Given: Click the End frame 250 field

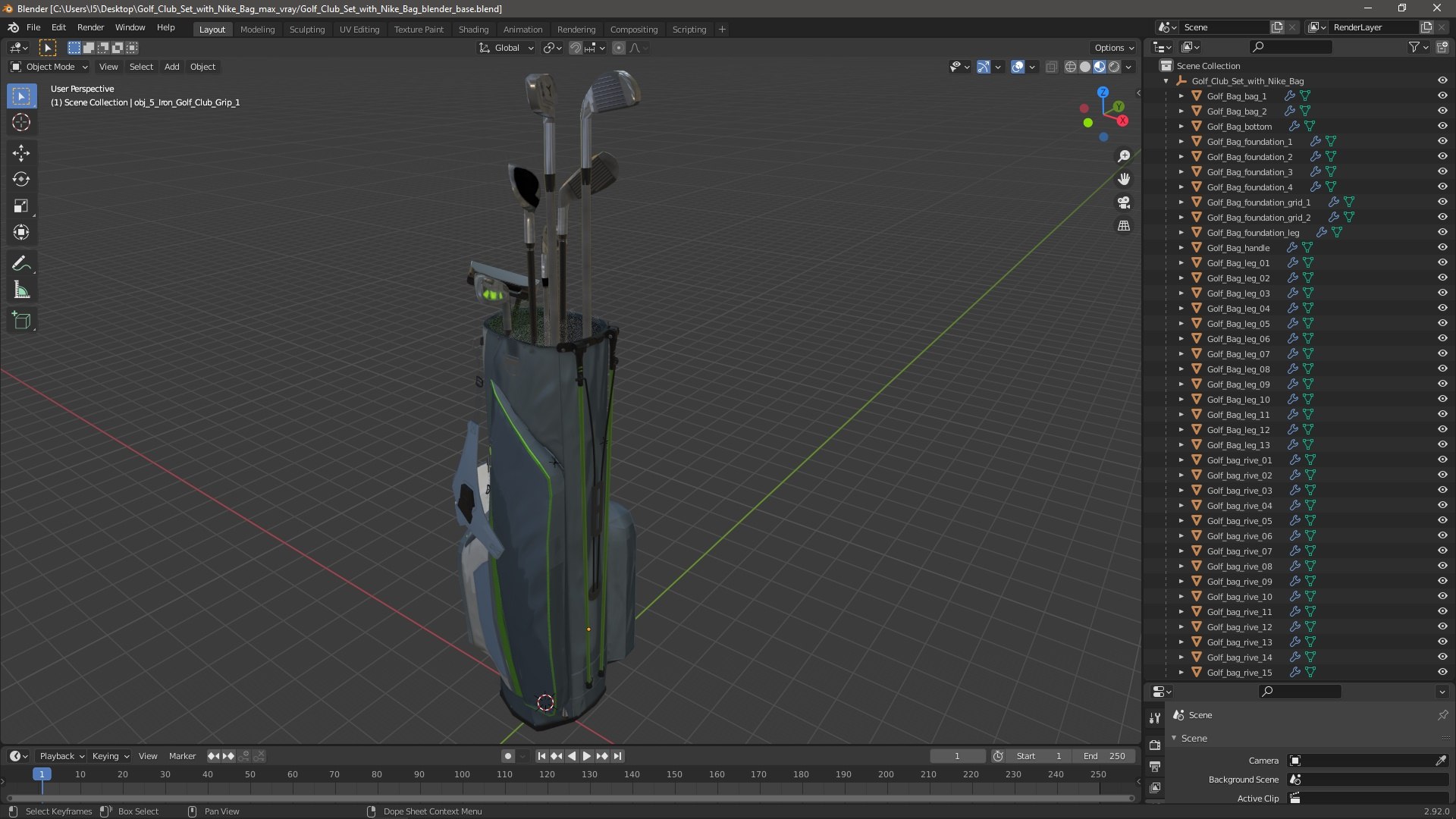Looking at the screenshot, I should point(1104,757).
